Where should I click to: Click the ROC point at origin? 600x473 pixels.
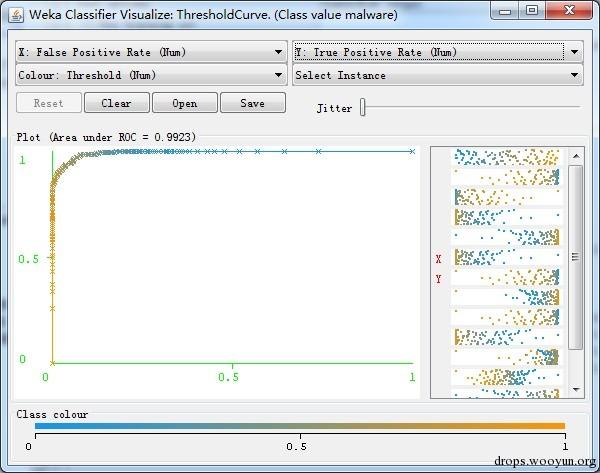coord(53,363)
